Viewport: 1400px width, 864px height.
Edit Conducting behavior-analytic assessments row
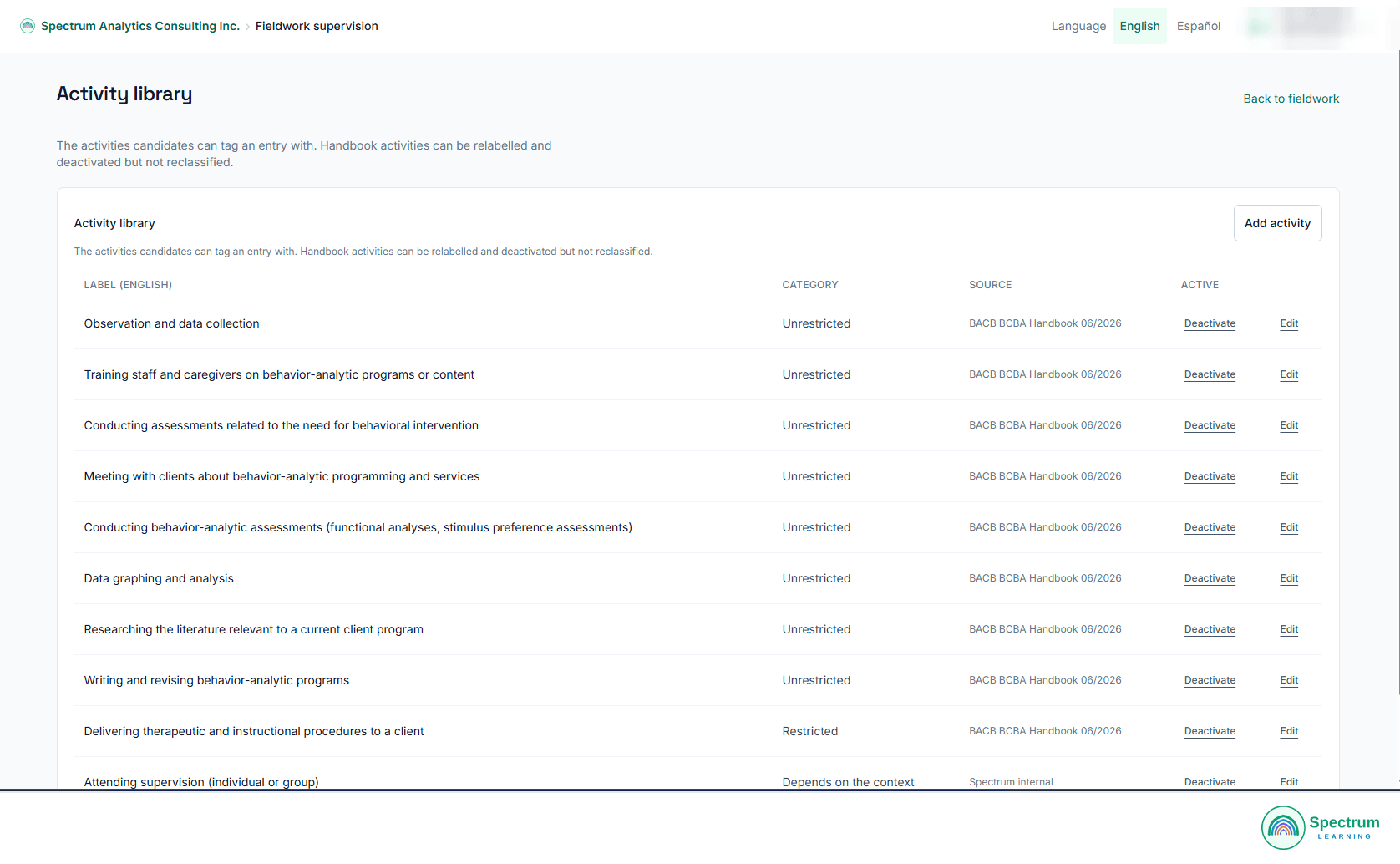point(1289,527)
